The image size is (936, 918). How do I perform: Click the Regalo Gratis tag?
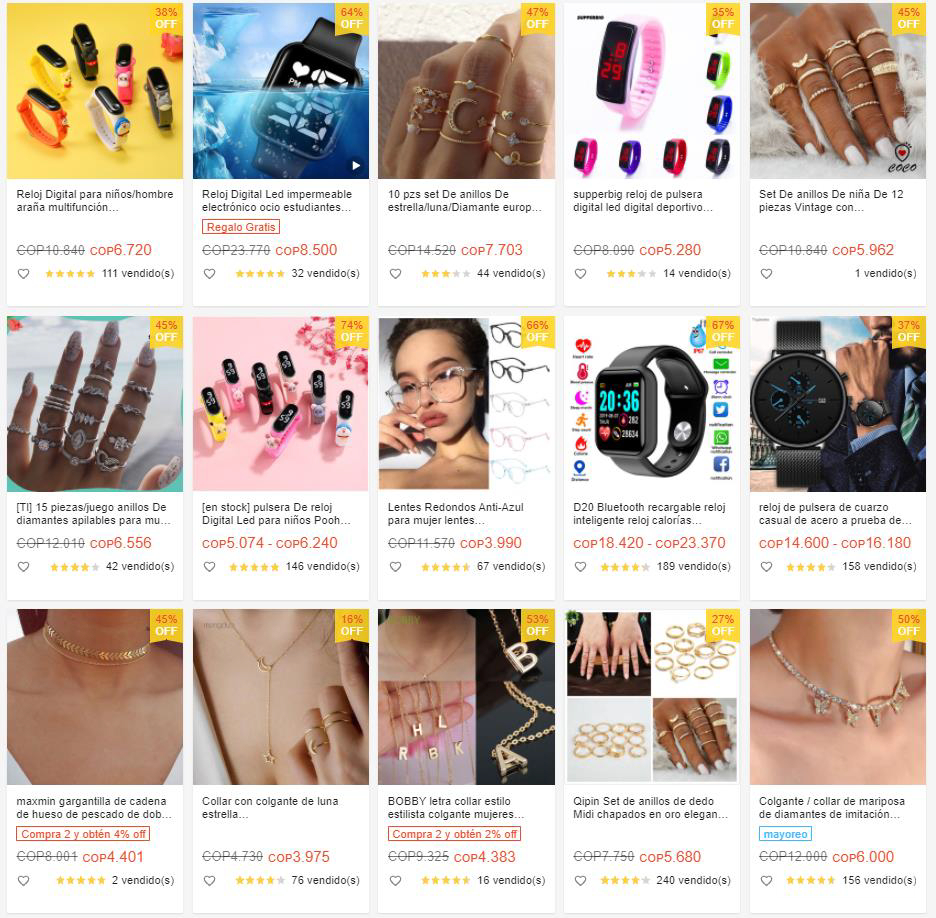pos(241,227)
